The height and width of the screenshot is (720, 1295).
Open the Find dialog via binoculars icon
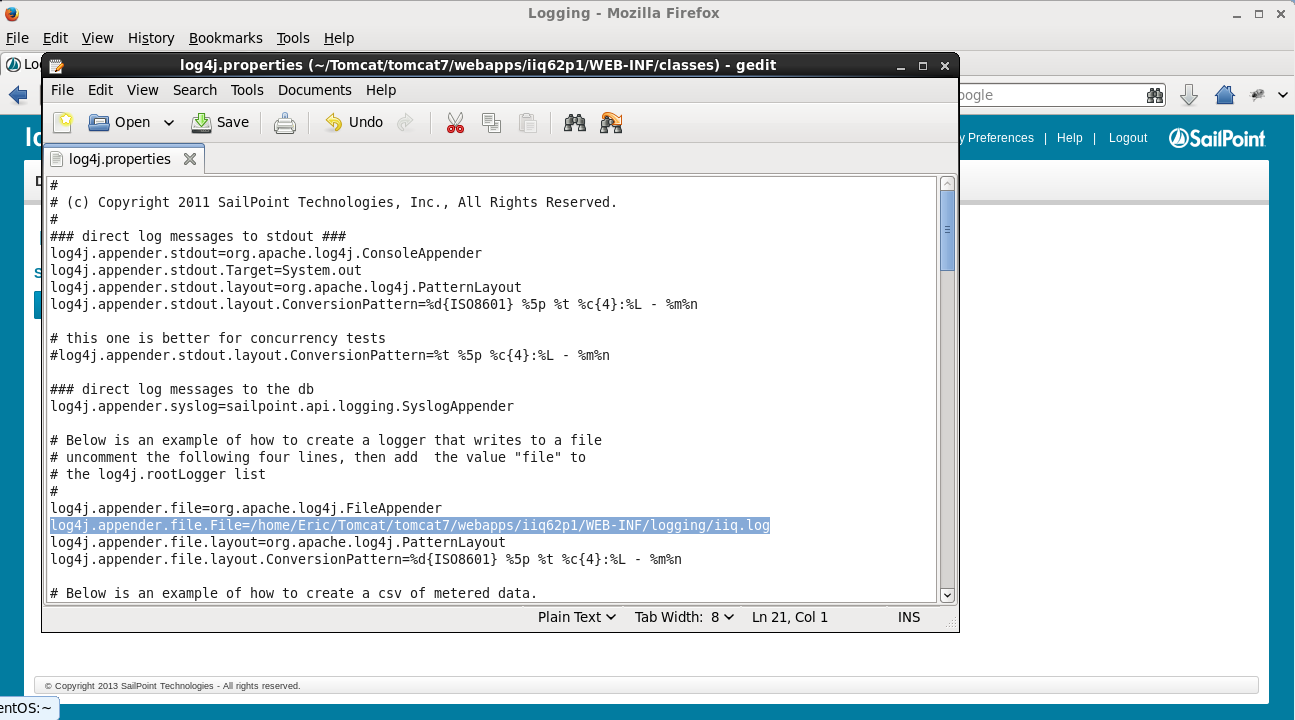coord(575,122)
